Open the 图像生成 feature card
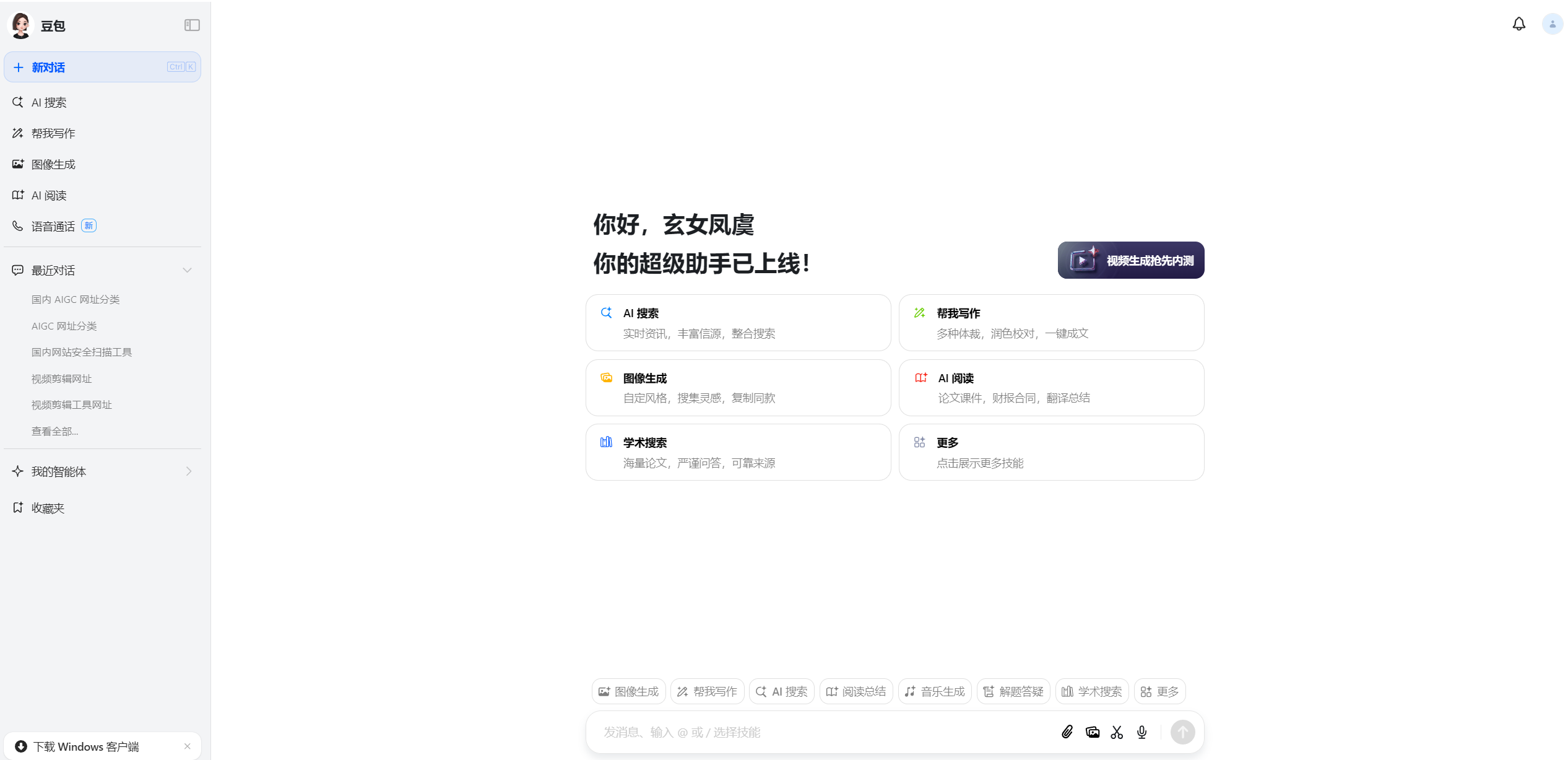 pos(738,388)
